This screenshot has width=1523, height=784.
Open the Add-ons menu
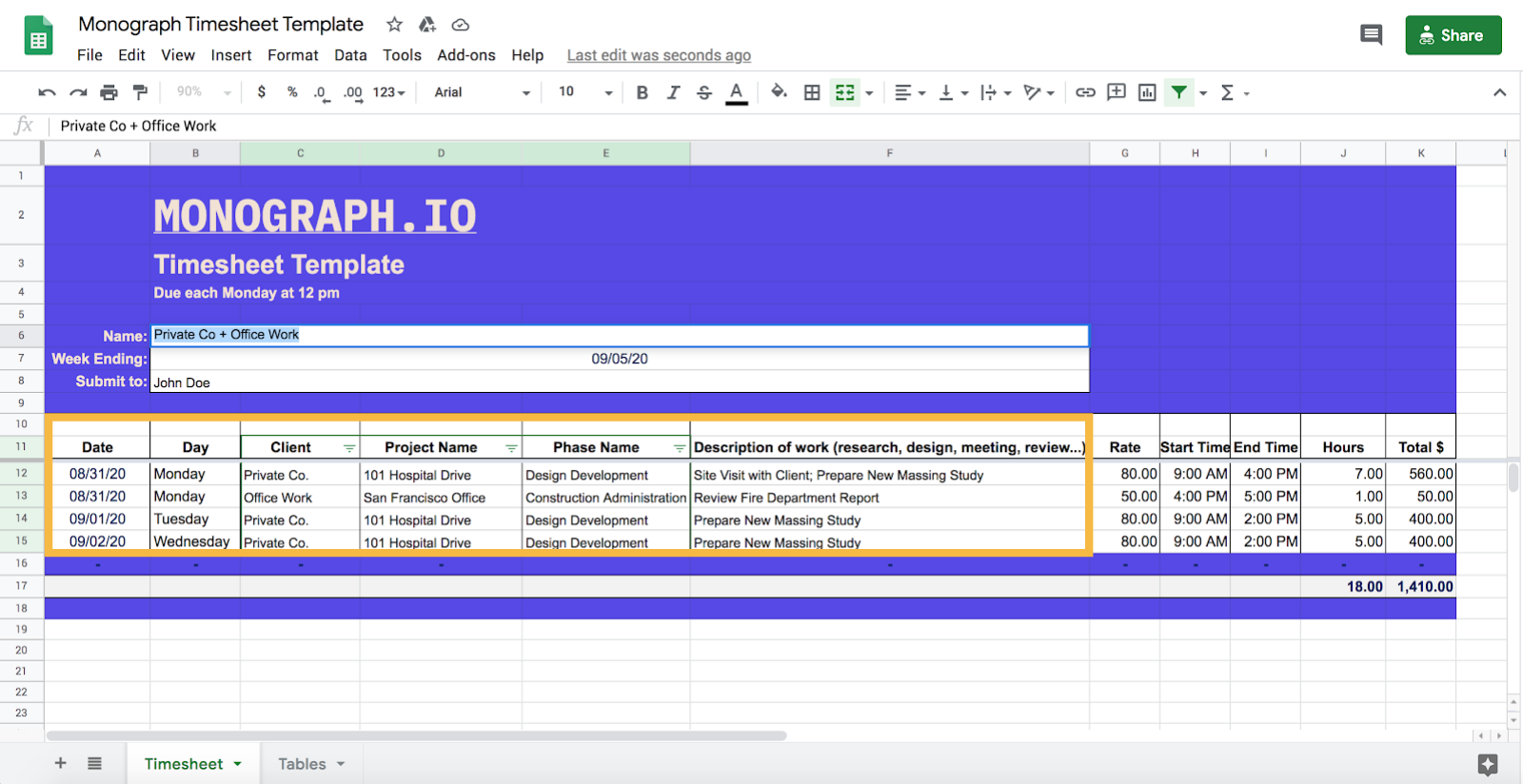pyautogui.click(x=466, y=55)
